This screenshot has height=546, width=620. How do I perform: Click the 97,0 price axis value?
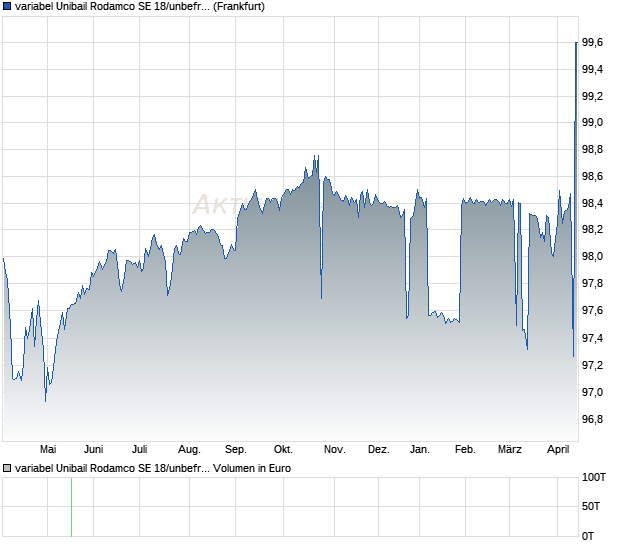coord(593,392)
